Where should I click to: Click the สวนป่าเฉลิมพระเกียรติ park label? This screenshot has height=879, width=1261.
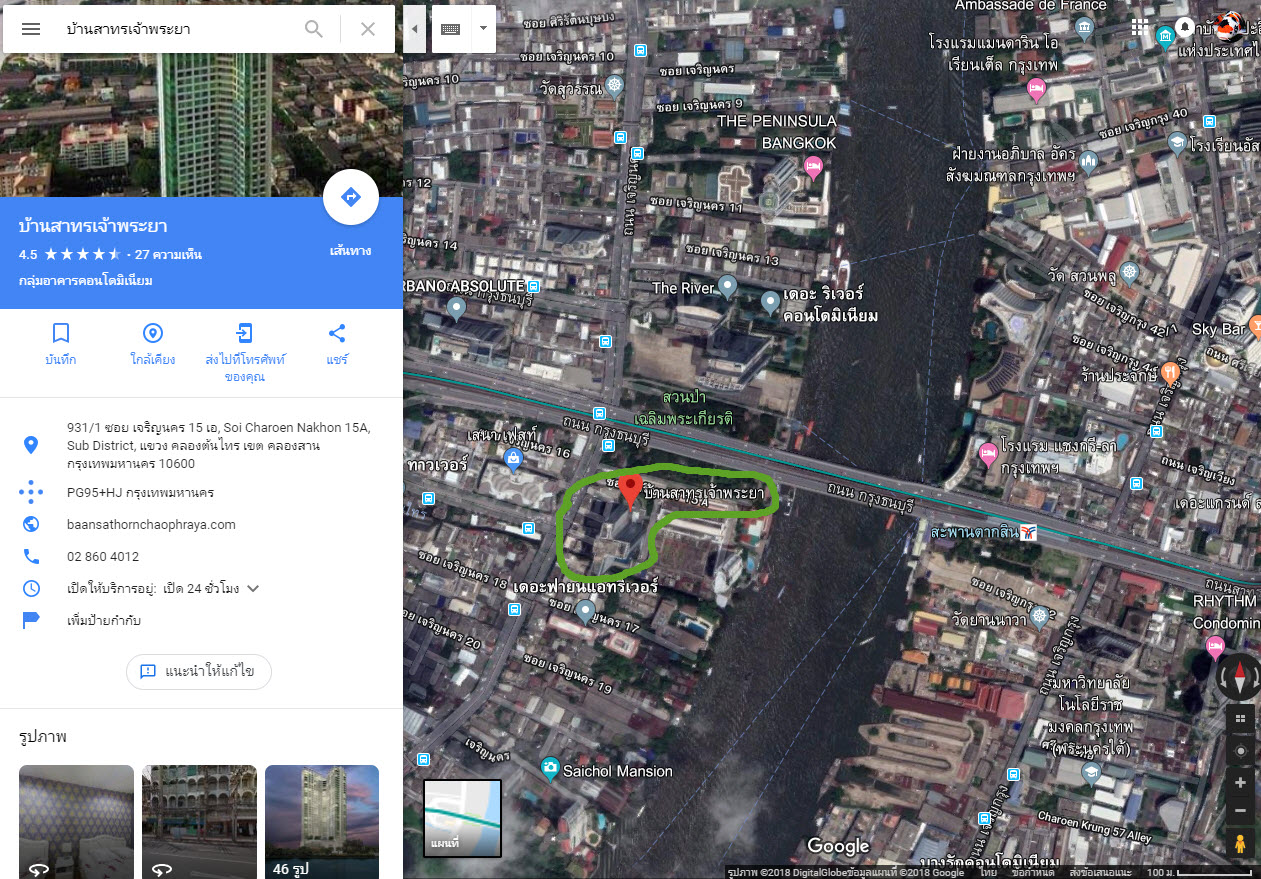684,408
